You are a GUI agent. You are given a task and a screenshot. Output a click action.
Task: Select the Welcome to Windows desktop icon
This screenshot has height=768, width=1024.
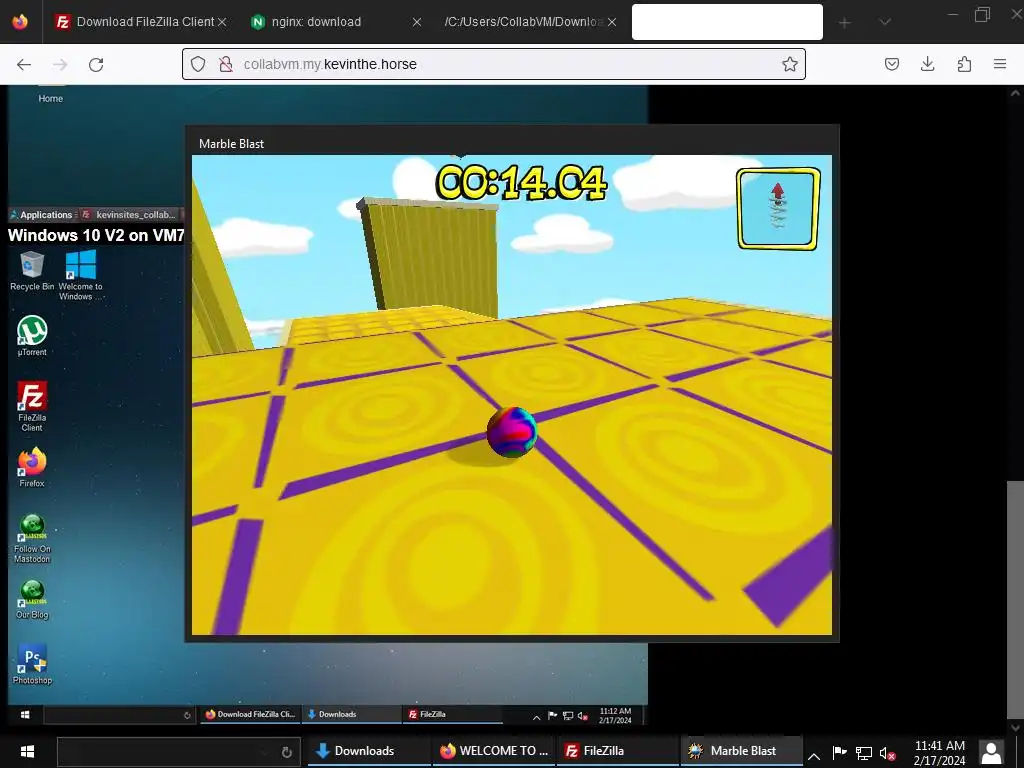pyautogui.click(x=80, y=275)
